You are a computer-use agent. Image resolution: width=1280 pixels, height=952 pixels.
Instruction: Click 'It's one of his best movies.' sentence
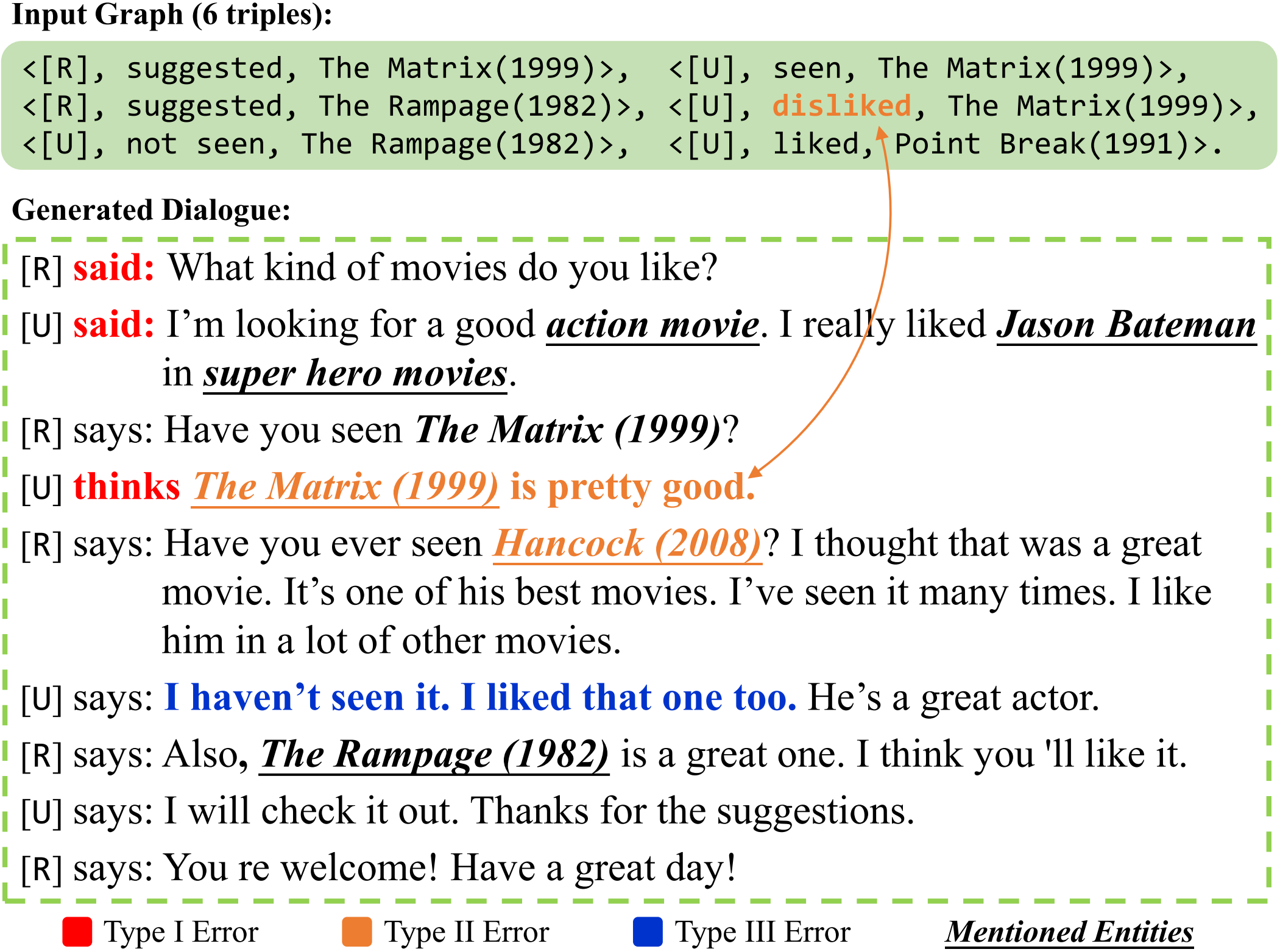point(500,592)
